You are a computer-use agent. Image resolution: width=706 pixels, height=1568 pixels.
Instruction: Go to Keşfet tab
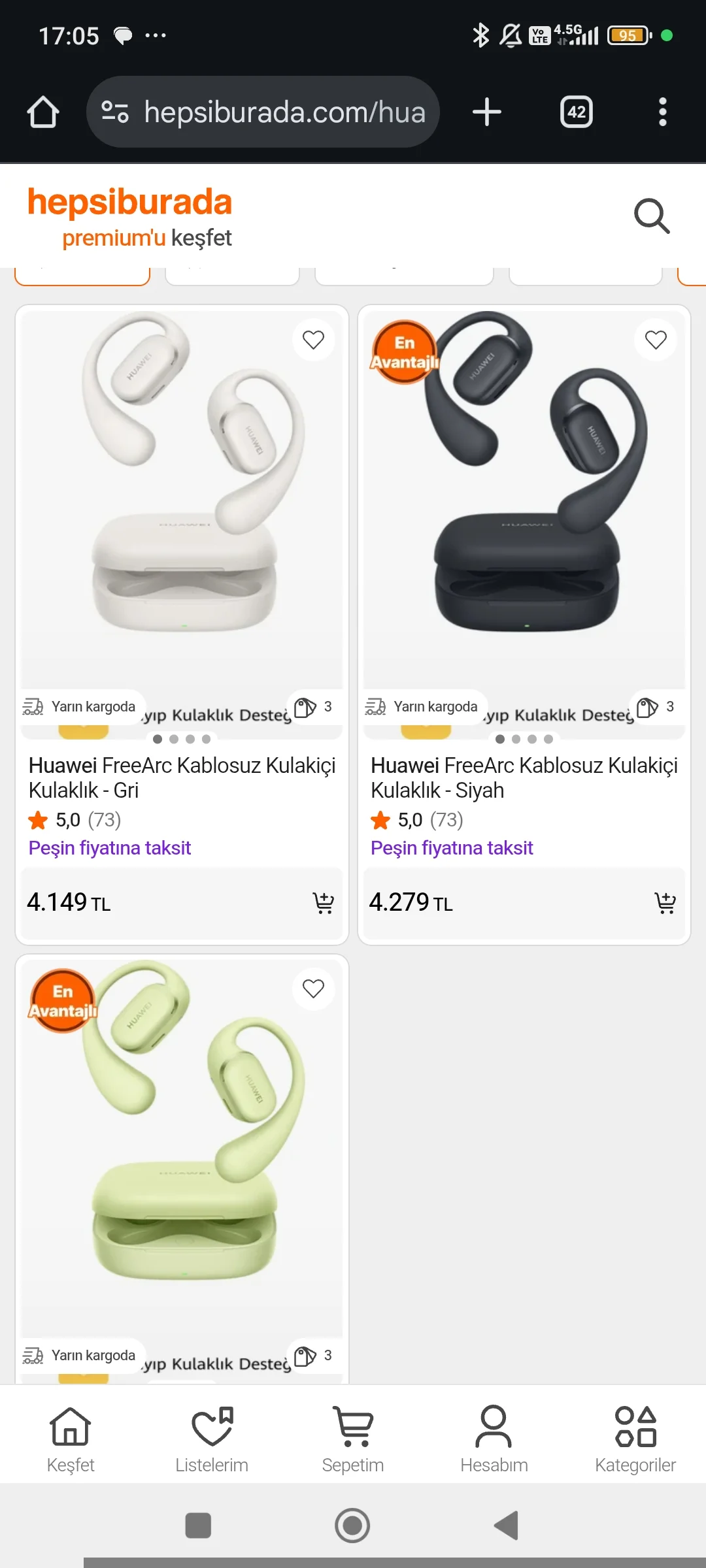tap(71, 1437)
